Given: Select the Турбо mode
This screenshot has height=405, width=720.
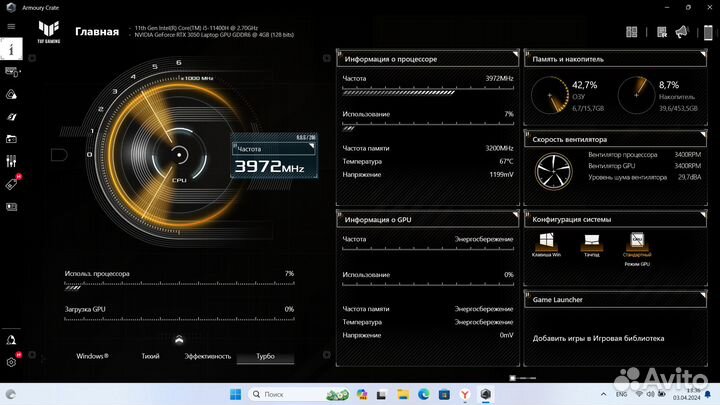Looking at the screenshot, I should (265, 356).
